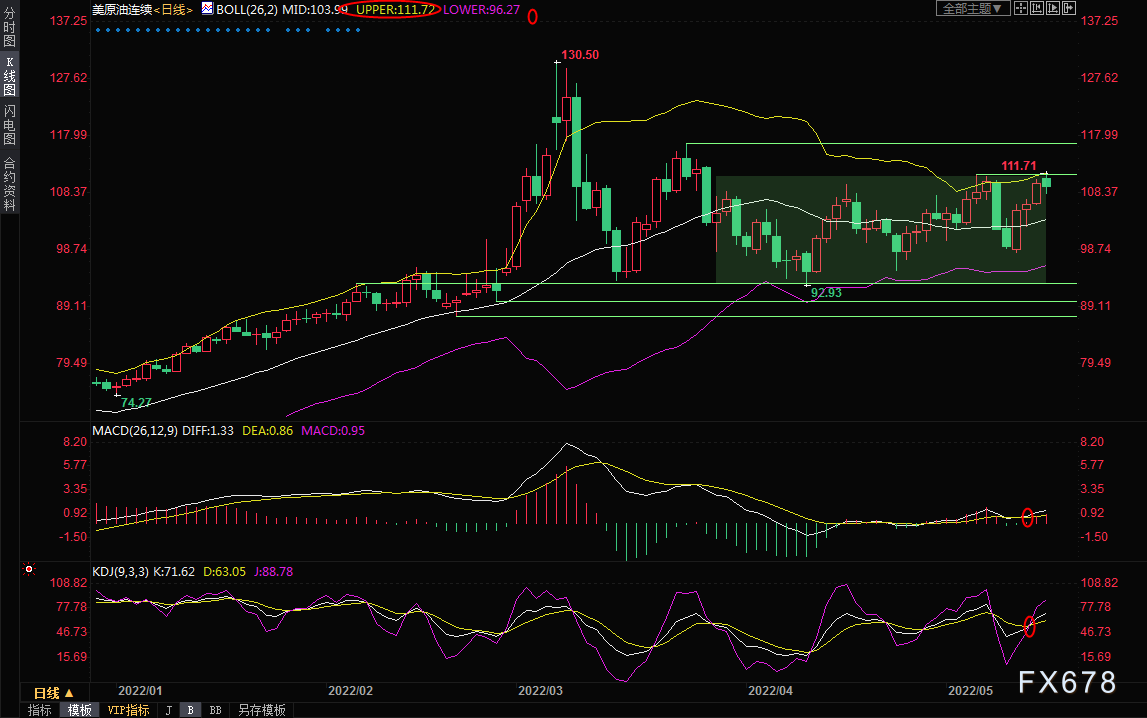Open 合约资料 from the sidebar
Image resolution: width=1147 pixels, height=718 pixels.
[x=10, y=184]
